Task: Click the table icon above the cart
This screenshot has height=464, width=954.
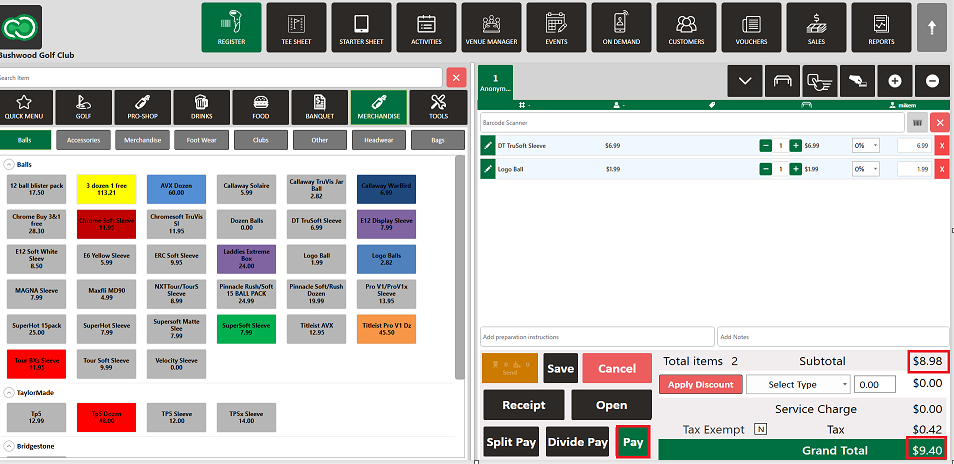Action: (782, 81)
